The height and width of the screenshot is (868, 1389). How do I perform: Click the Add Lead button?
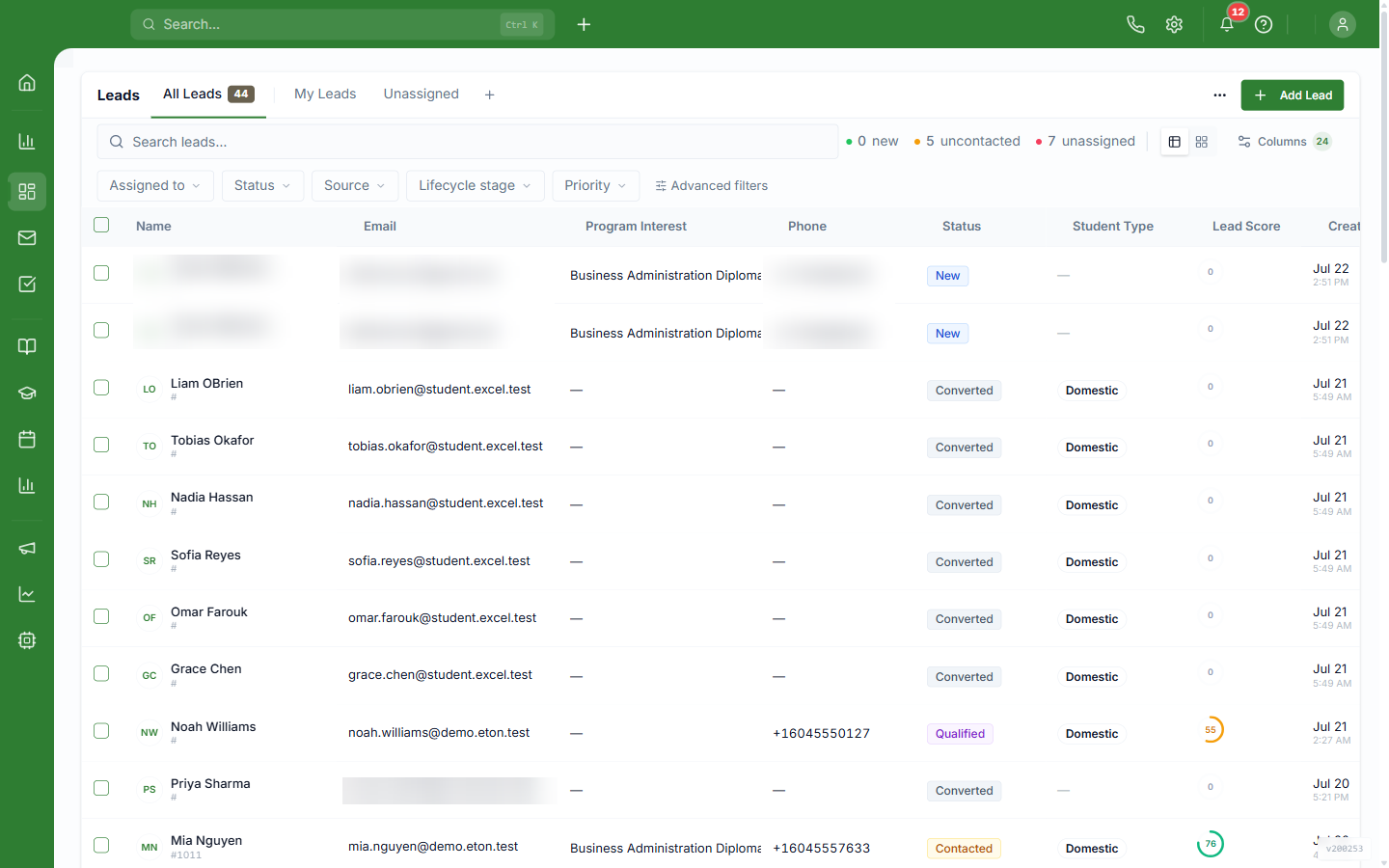(1293, 95)
